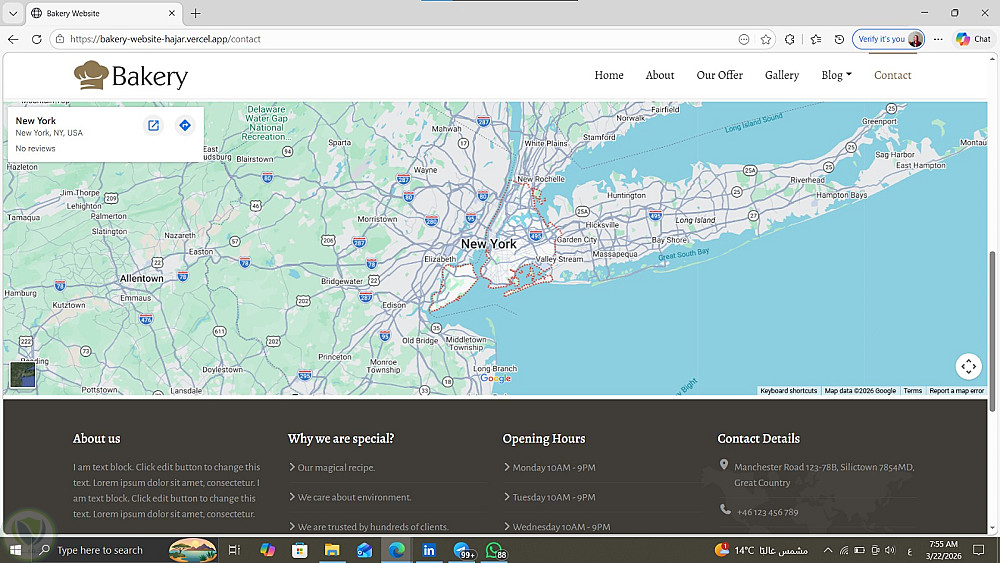
Task: Open File Explorer from taskbar
Action: (332, 550)
